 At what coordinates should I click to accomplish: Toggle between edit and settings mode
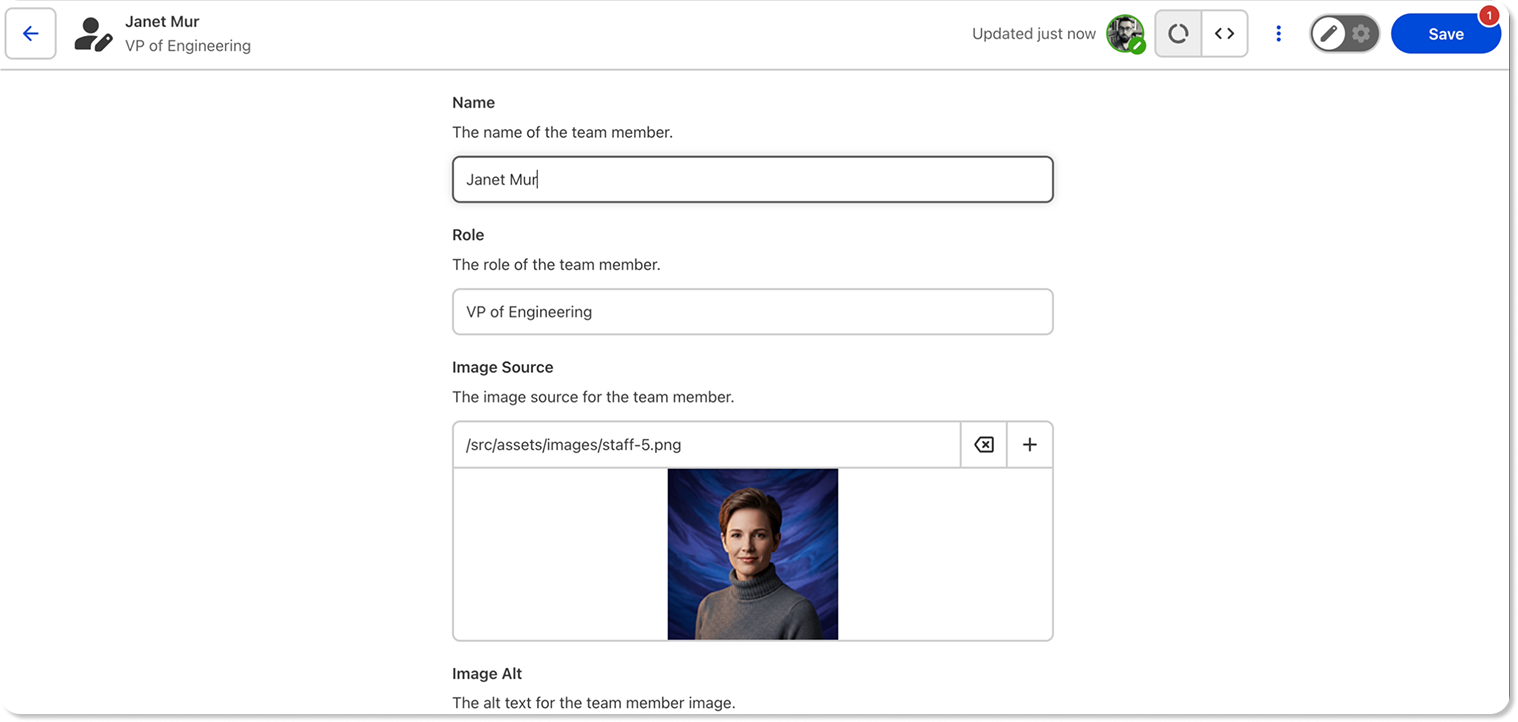pos(1345,33)
